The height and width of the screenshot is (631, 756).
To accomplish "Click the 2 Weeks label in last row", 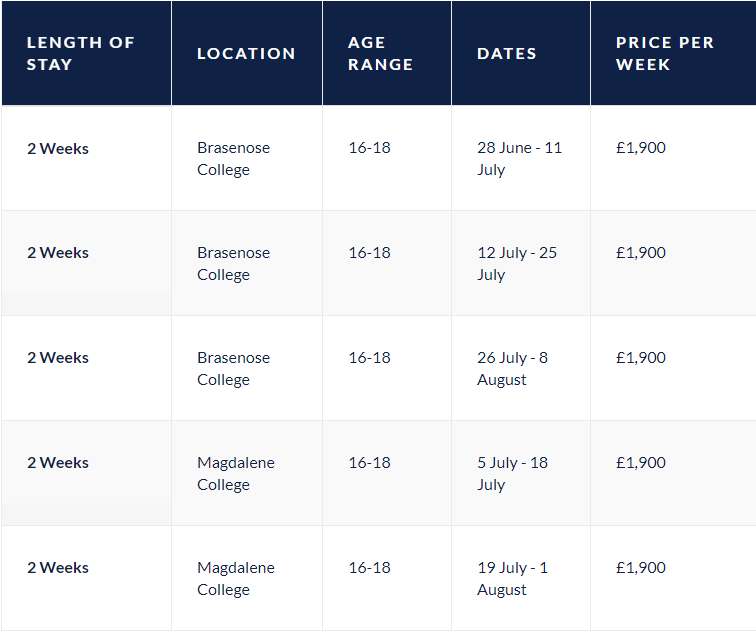I will tap(58, 568).
